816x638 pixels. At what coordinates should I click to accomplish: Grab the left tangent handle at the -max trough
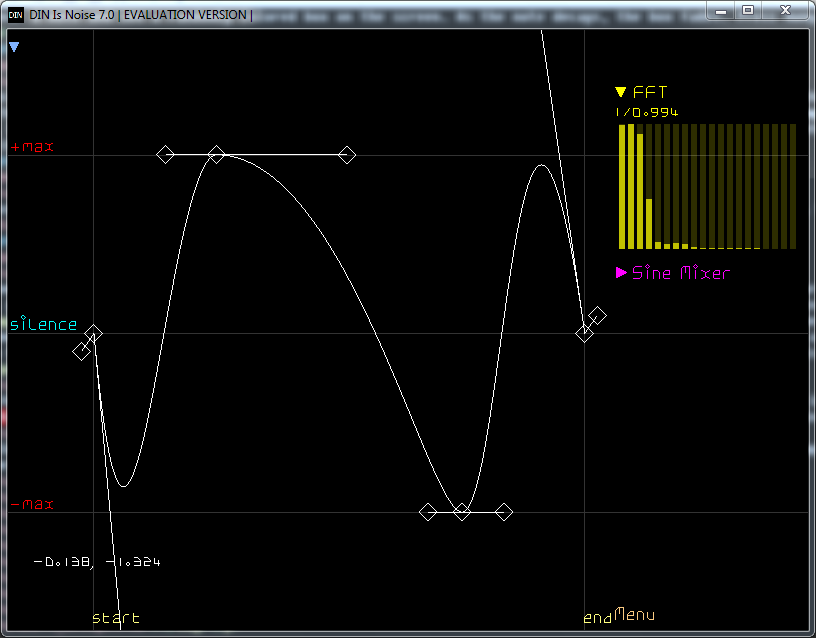coord(428,512)
